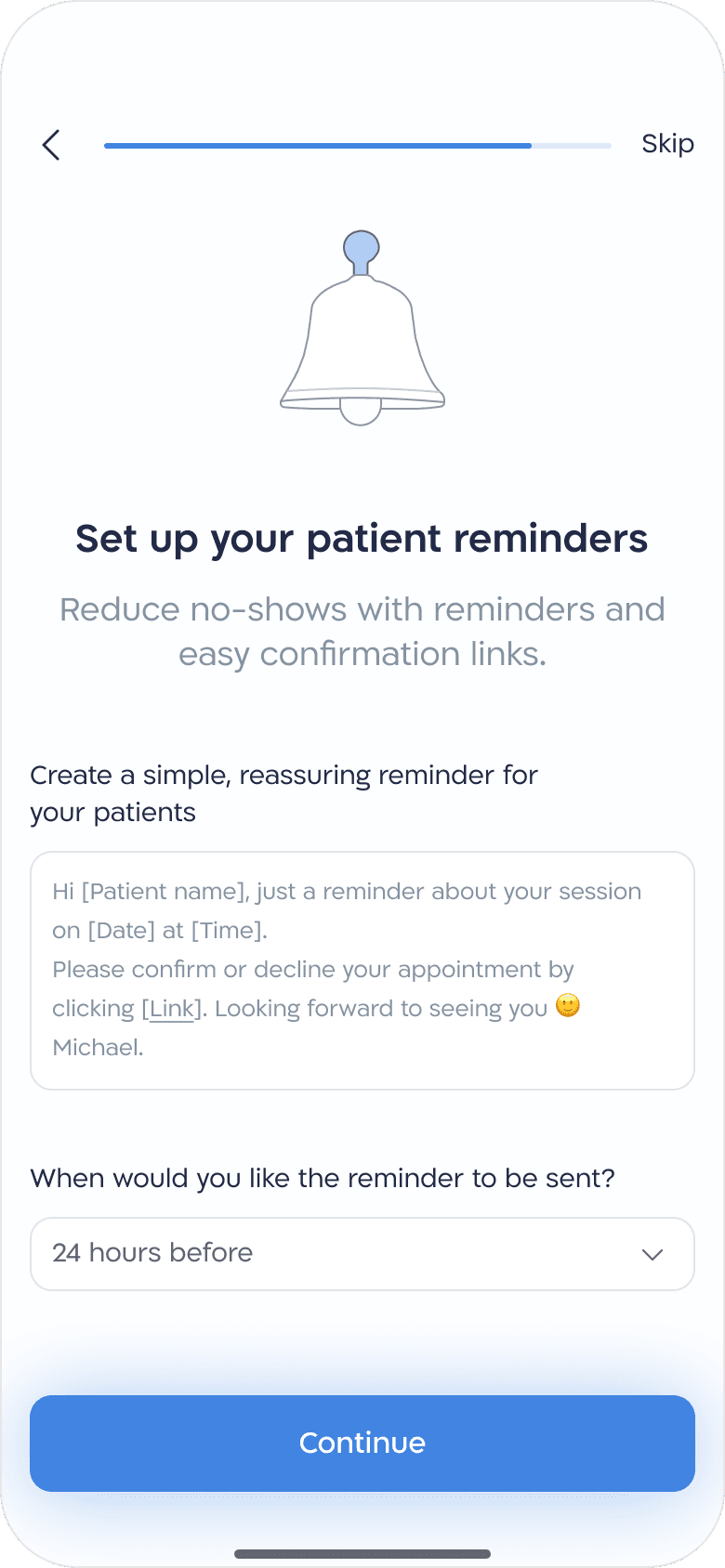Click the 'Set up your patient reminders' heading
This screenshot has height=1568, width=725.
[x=362, y=539]
